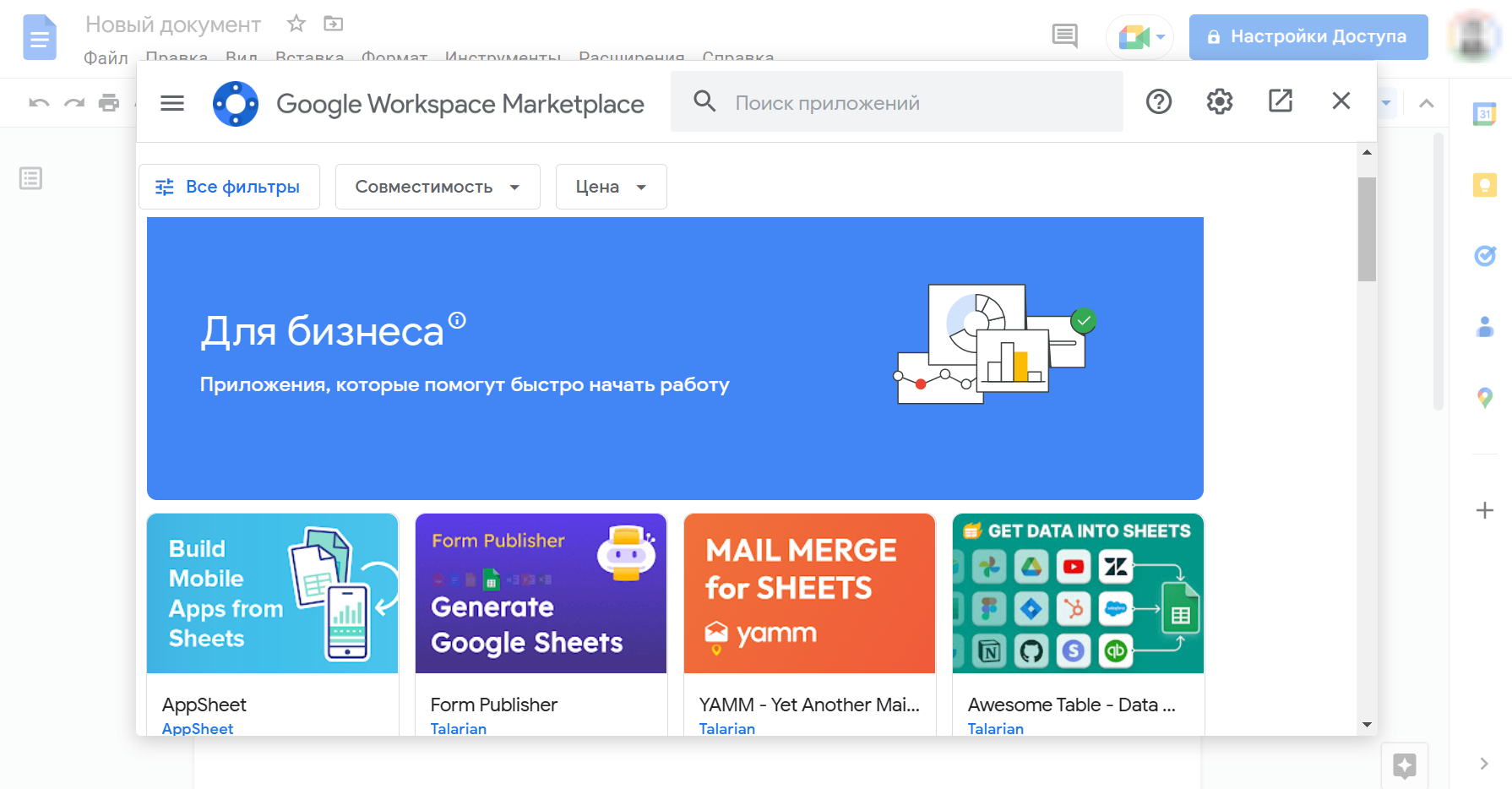Click the AppSheet developer link
Image resolution: width=1512 pixels, height=789 pixels.
pos(198,728)
